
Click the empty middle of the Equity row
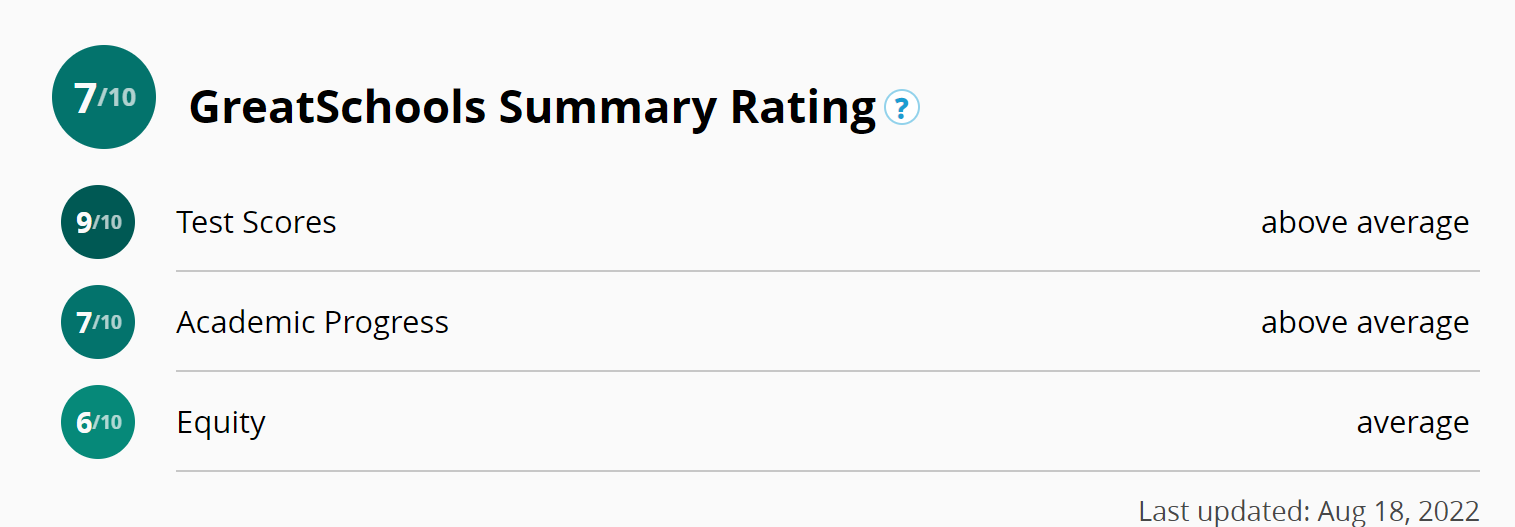tap(800, 422)
